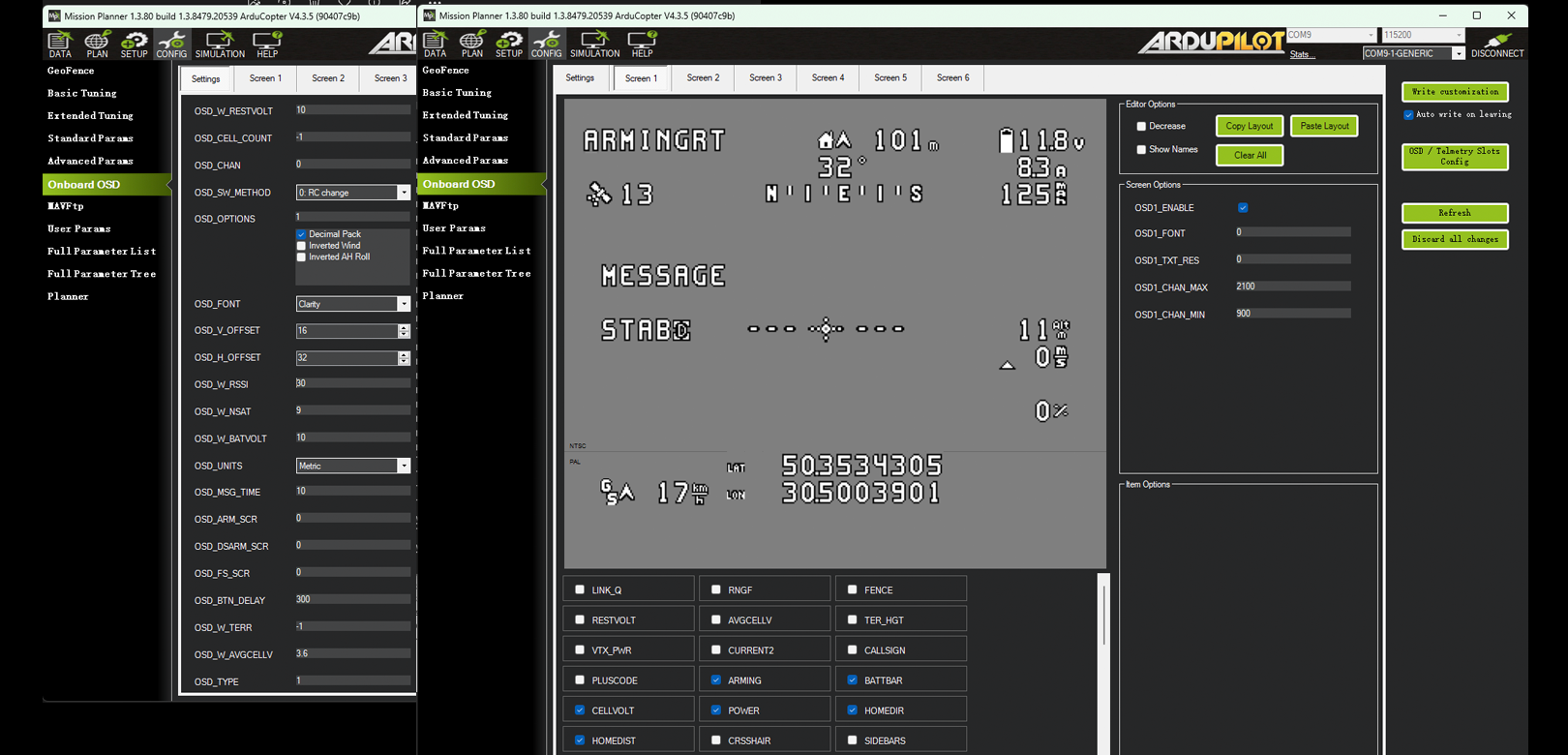Click the OSD1_TXT_RES value bar
1568x755 pixels.
pos(1292,259)
